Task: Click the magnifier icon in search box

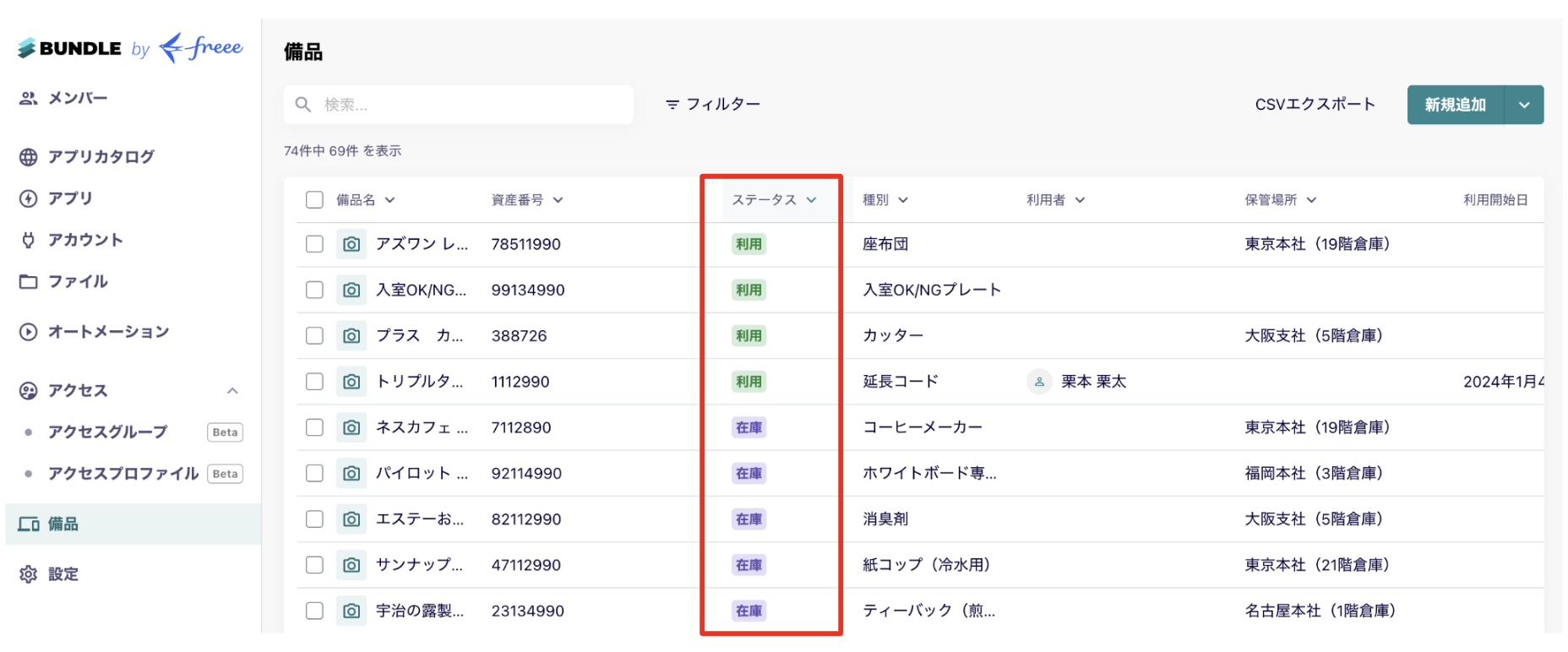Action: [x=303, y=105]
